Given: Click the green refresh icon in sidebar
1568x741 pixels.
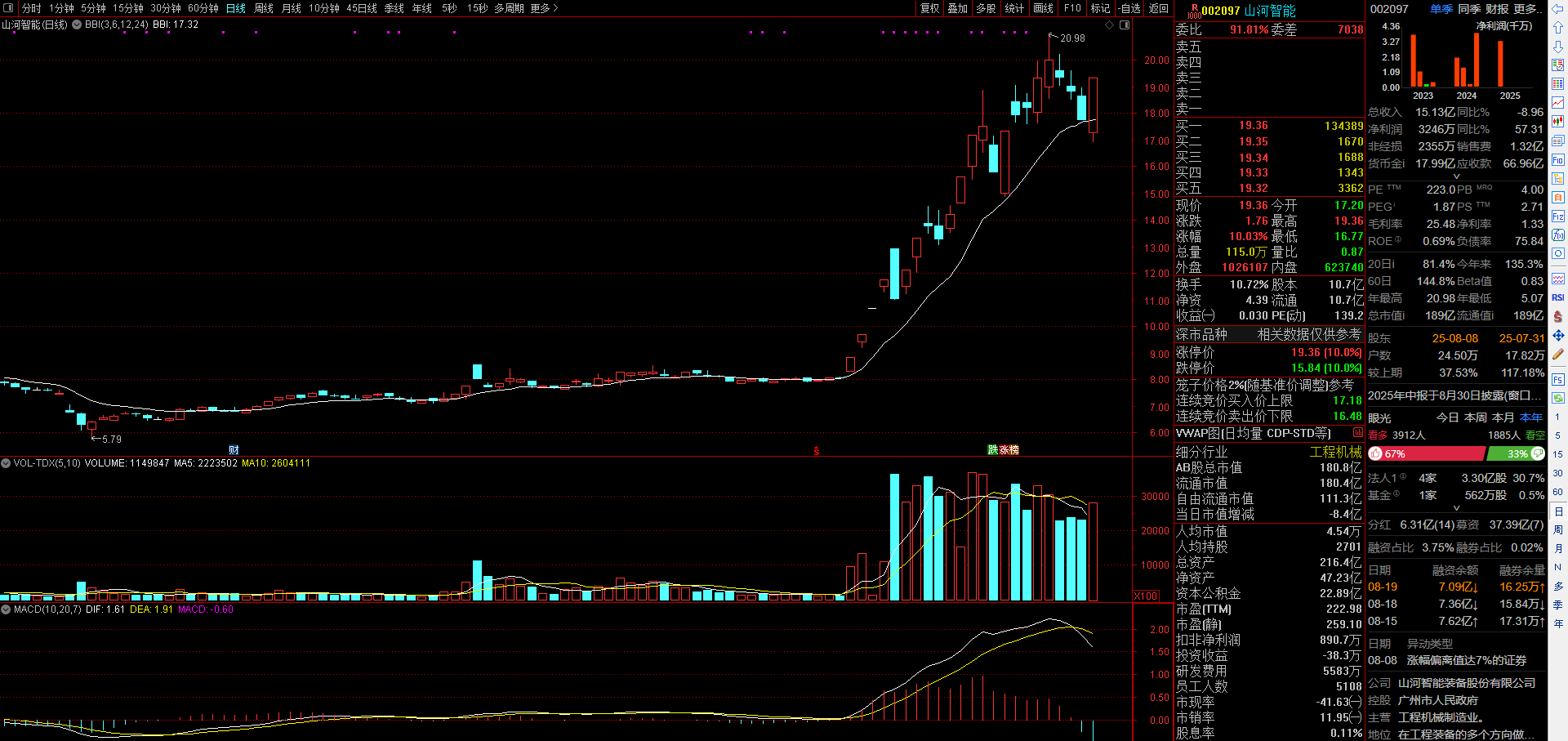Looking at the screenshot, I should pyautogui.click(x=1557, y=398).
